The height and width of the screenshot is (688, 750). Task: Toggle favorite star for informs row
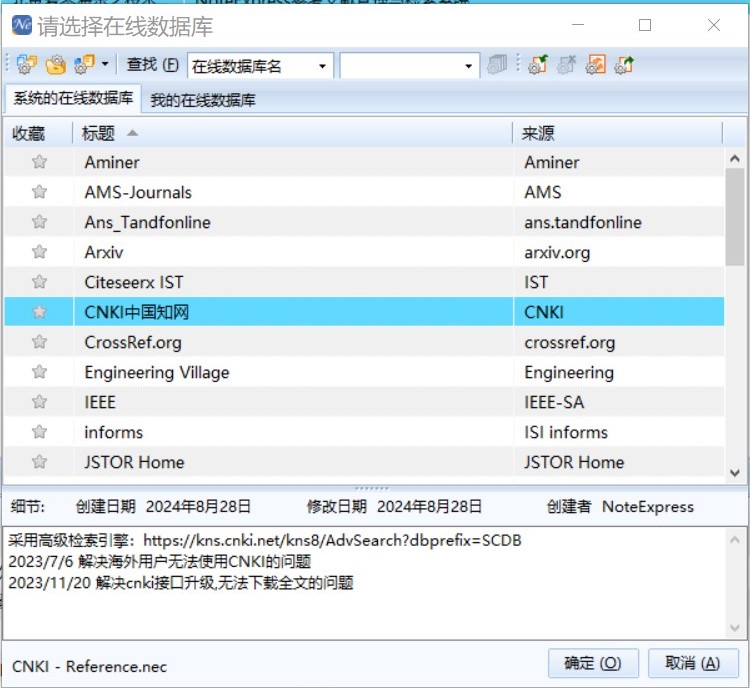(x=39, y=432)
